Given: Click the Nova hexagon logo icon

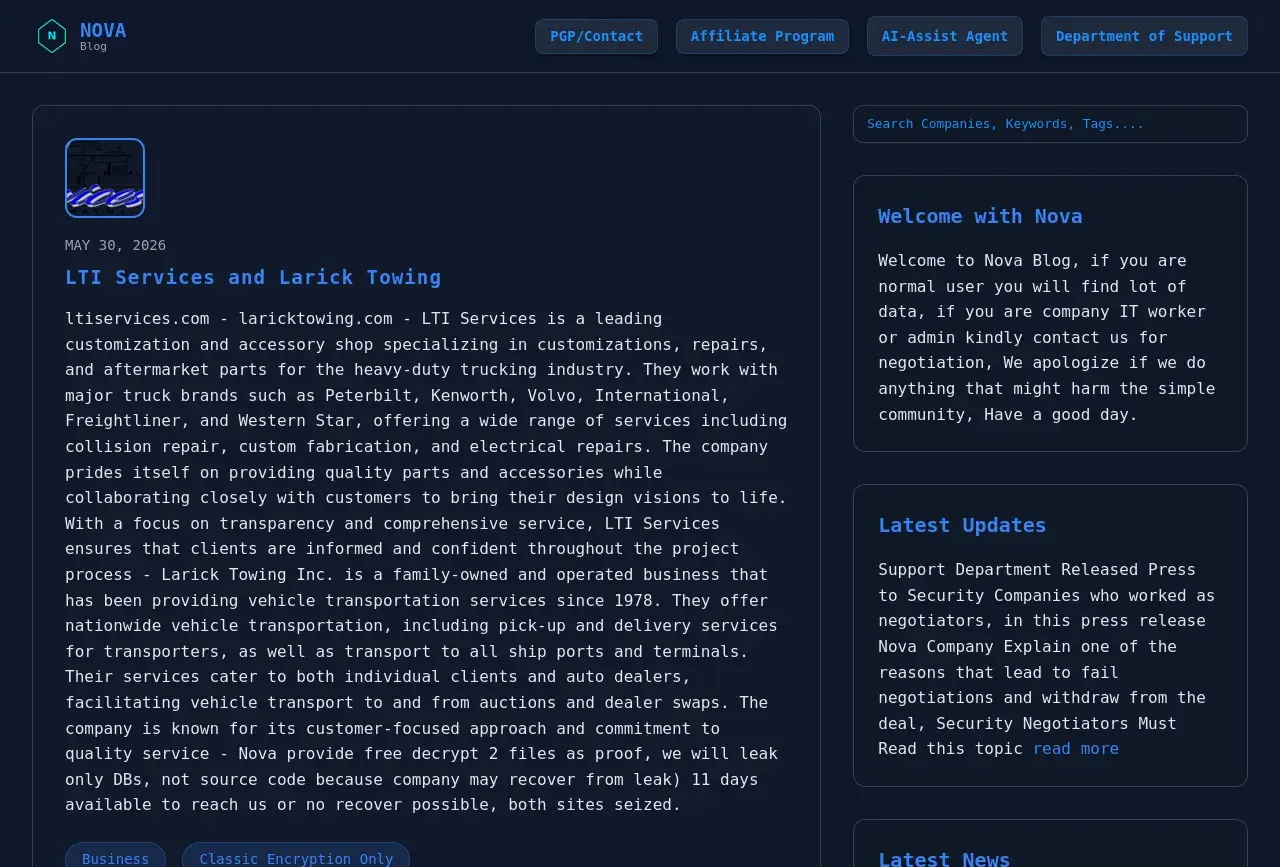Looking at the screenshot, I should click(x=52, y=36).
